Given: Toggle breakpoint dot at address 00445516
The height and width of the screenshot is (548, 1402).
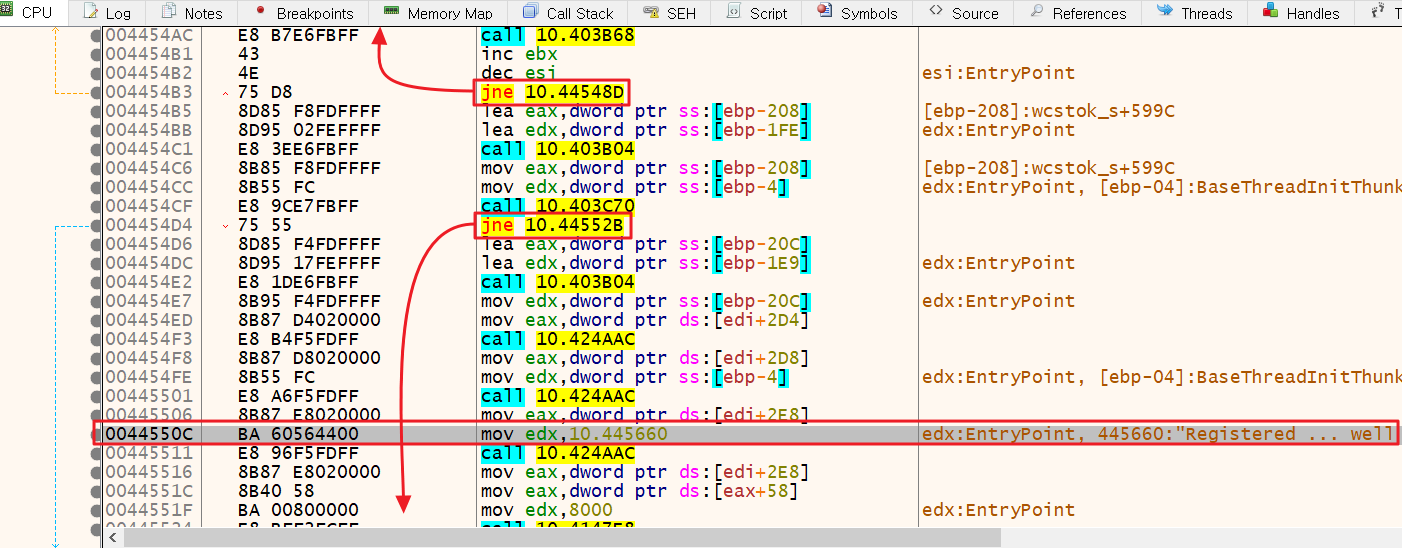Looking at the screenshot, I should [x=96, y=472].
